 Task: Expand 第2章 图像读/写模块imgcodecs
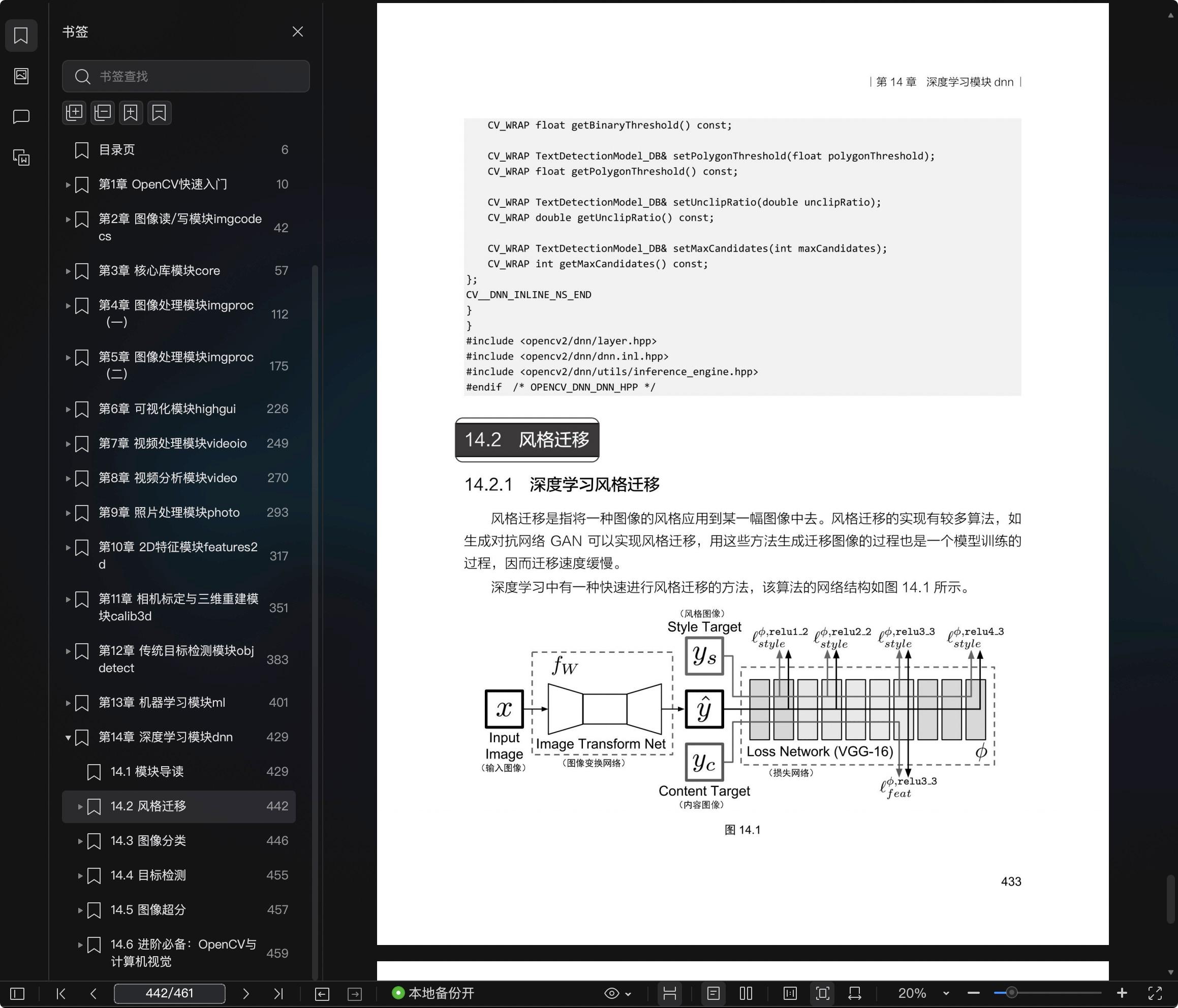pyautogui.click(x=68, y=219)
